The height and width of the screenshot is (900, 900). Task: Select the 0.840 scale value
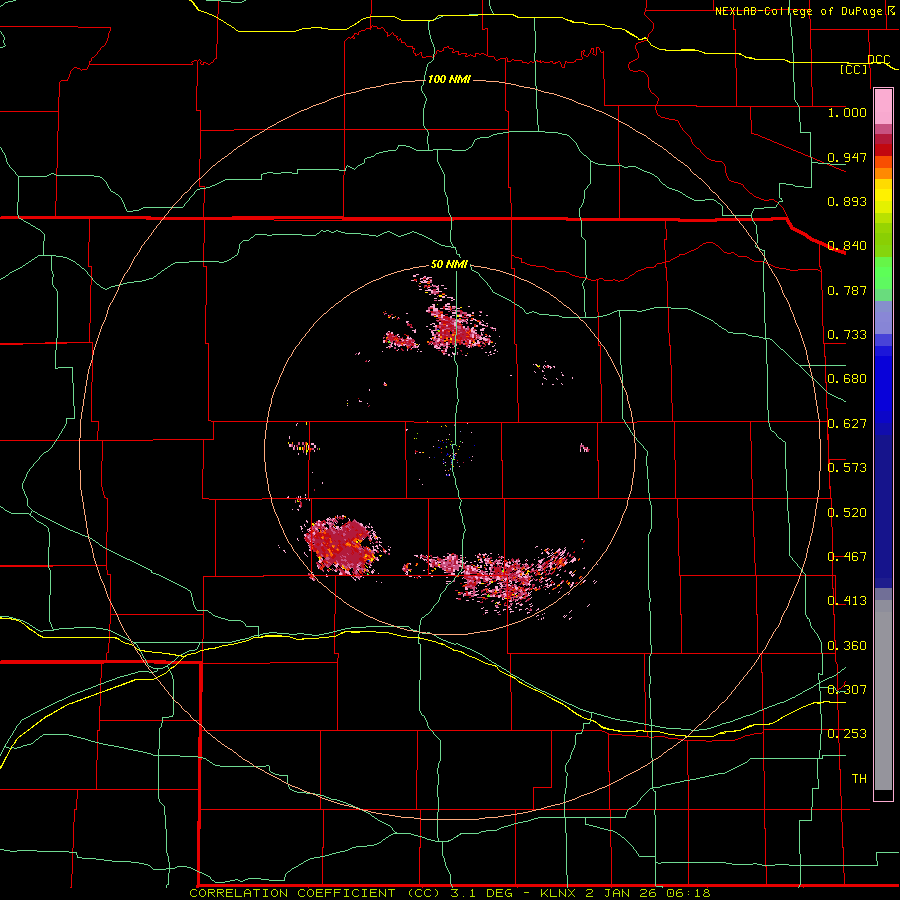click(847, 246)
